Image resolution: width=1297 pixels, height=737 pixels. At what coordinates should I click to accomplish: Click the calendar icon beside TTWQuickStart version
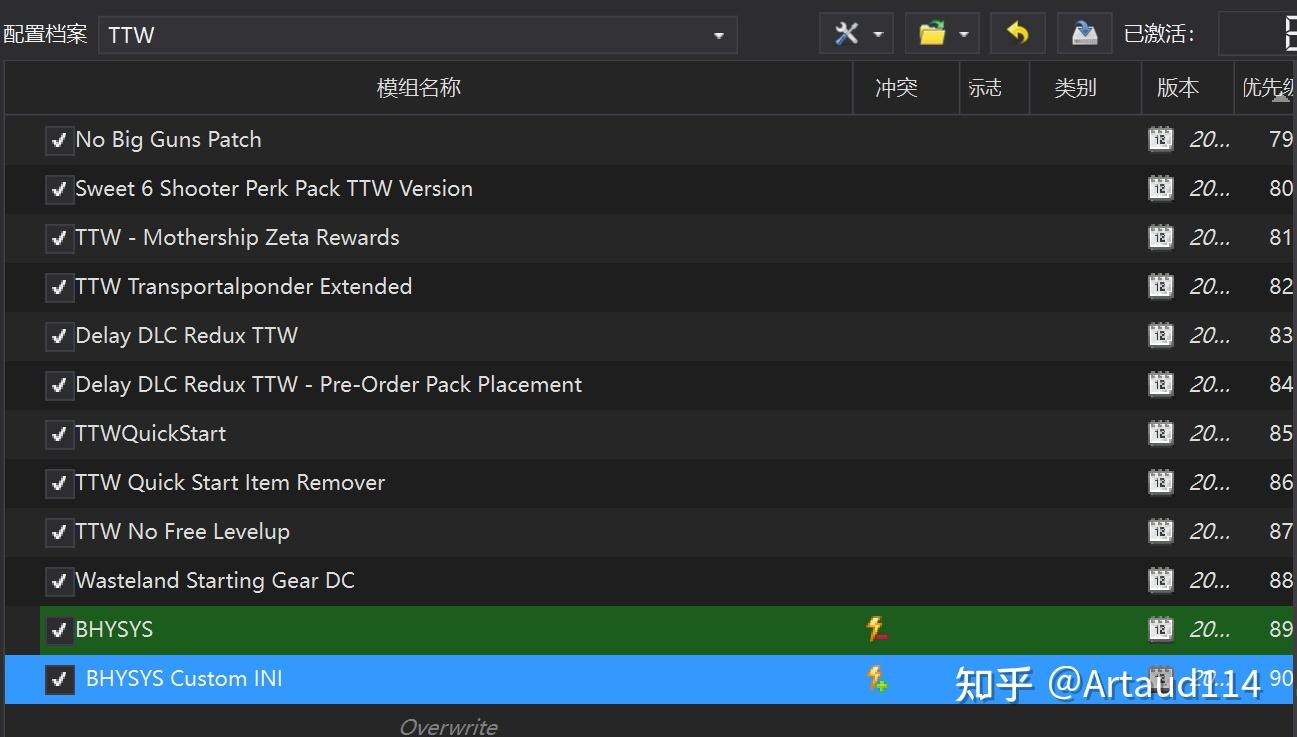click(1160, 433)
